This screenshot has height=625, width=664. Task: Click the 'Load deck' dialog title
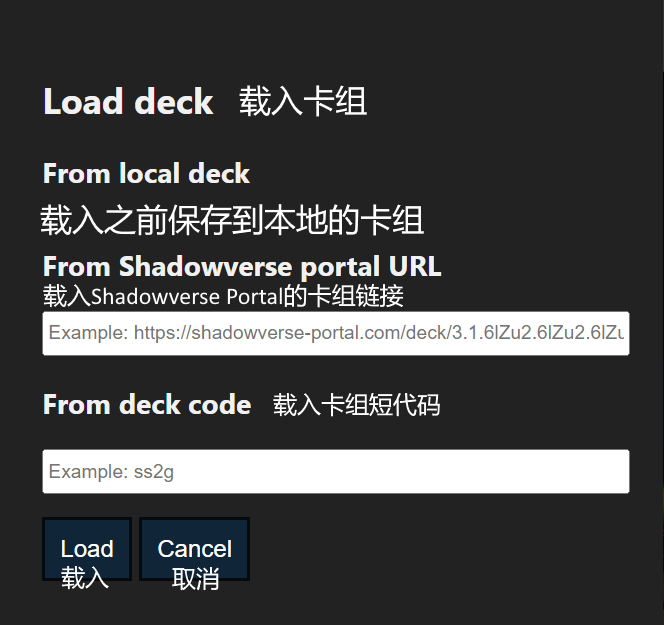128,102
